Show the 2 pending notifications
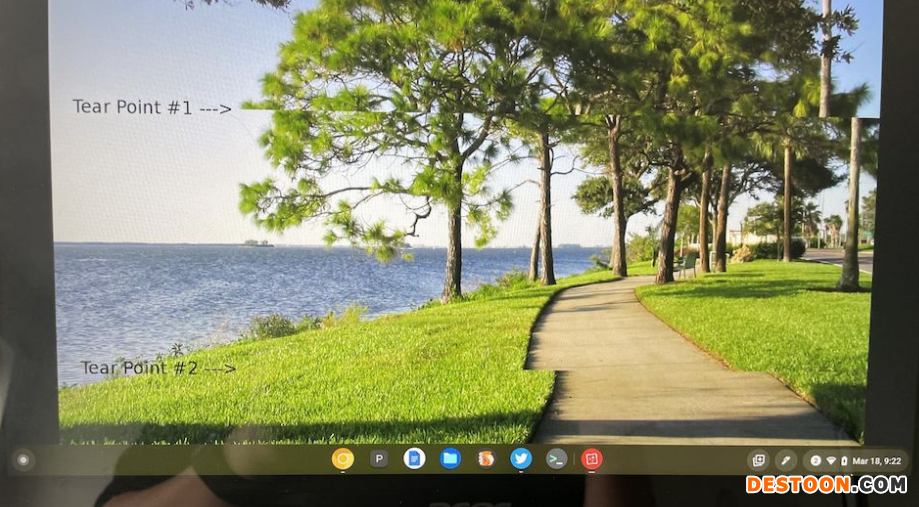Viewport: 919px width, 507px height. click(815, 461)
